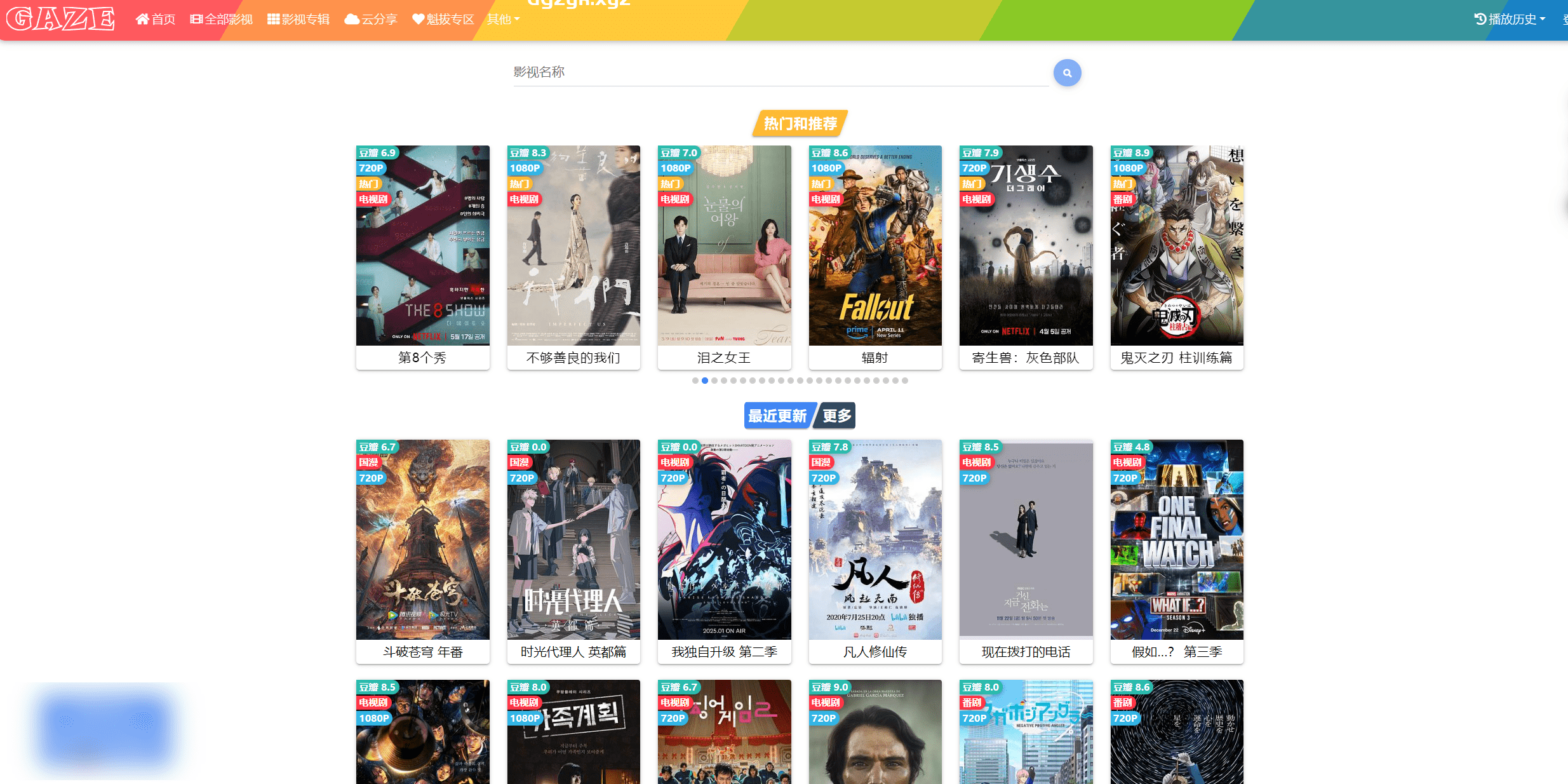Image resolution: width=1568 pixels, height=784 pixels.
Task: Open the 豆瓣 8.6 番剧 spiral poster
Action: click(1177, 732)
